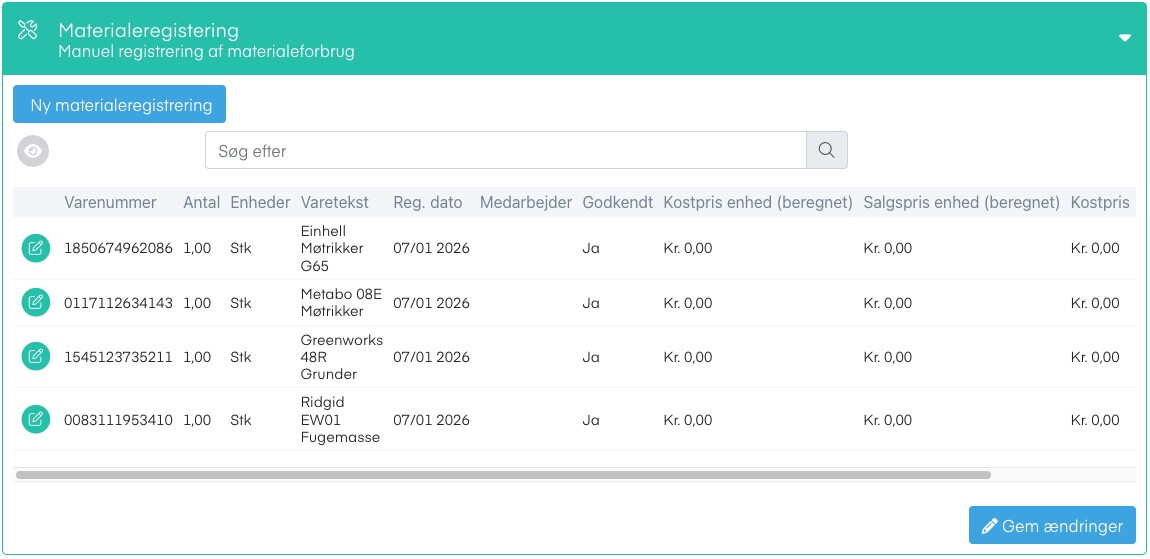Click the Varetekst column header
This screenshot has height=559, width=1150.
pos(334,202)
